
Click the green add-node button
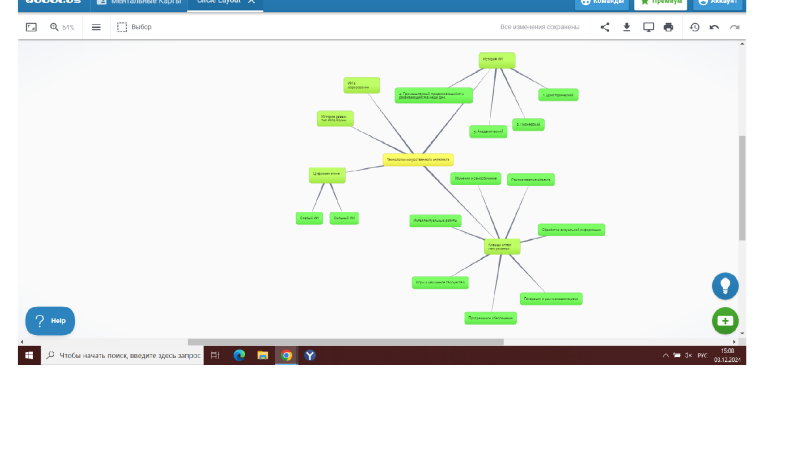click(x=725, y=320)
